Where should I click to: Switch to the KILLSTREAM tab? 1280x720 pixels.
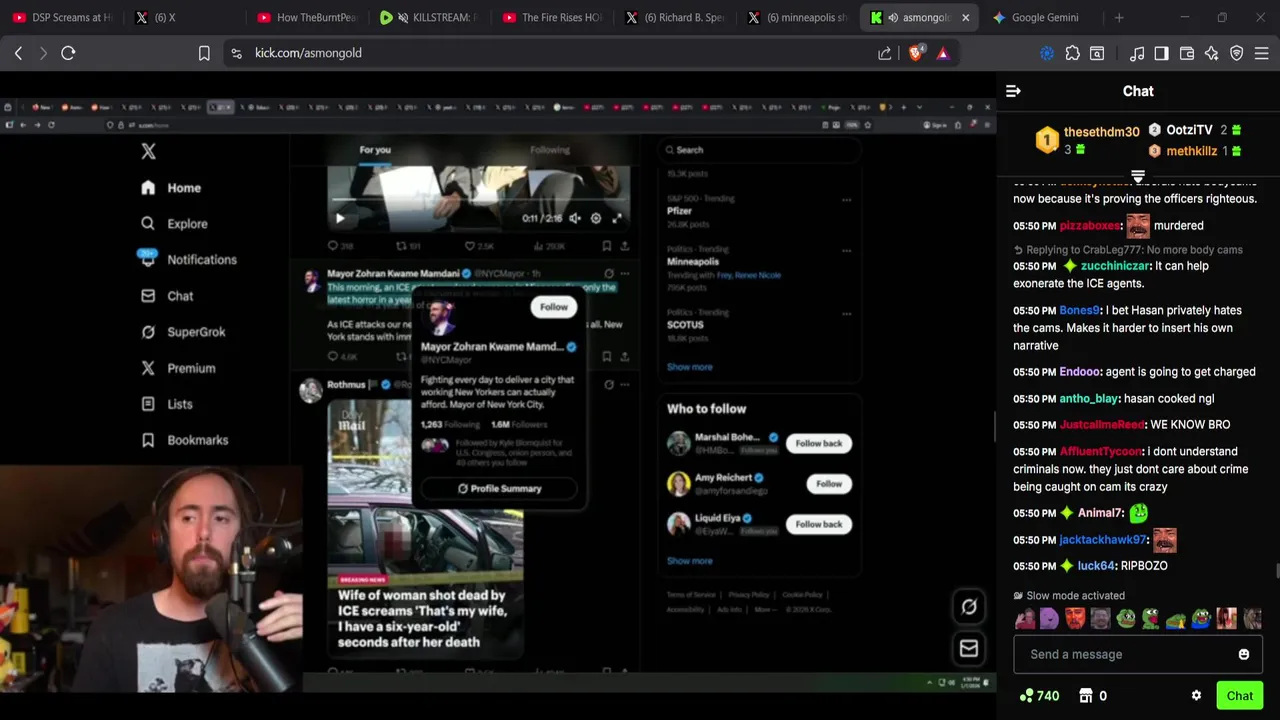[429, 17]
